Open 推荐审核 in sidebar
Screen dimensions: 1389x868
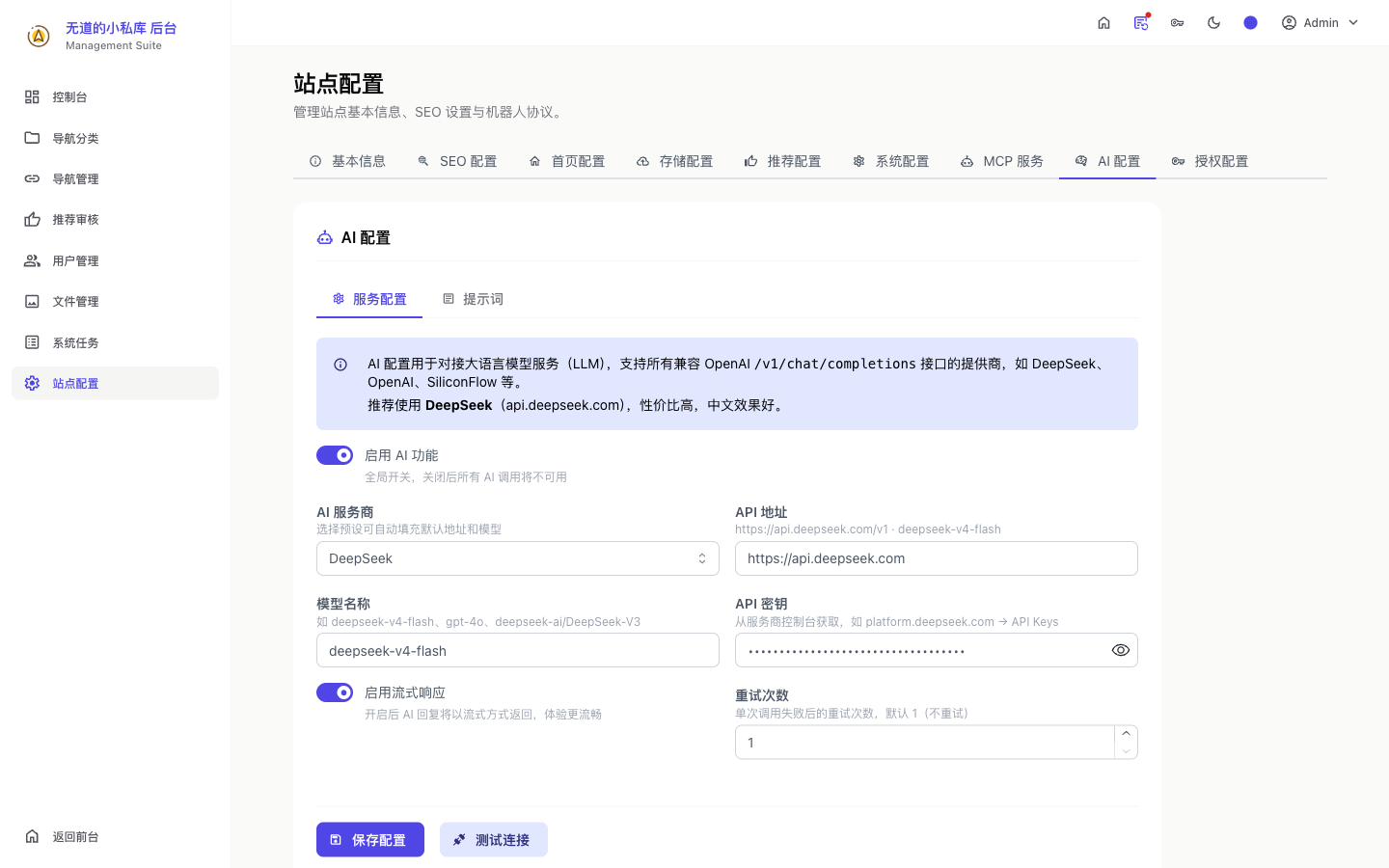(x=115, y=220)
